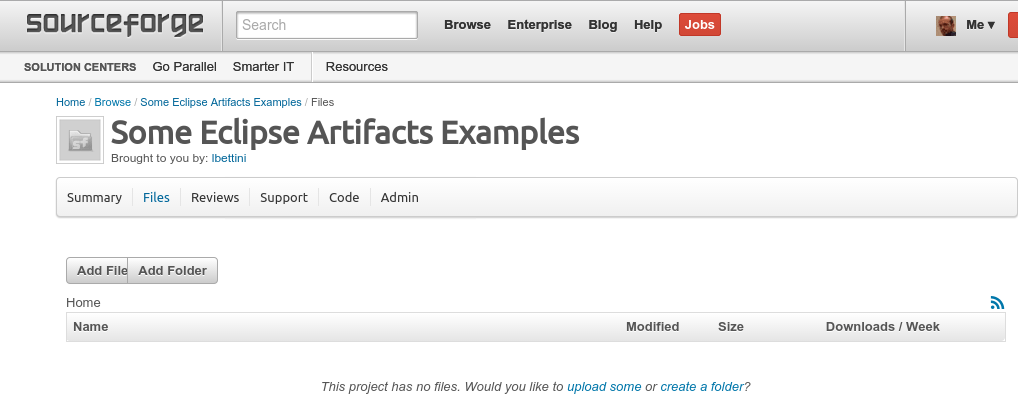This screenshot has height=410, width=1018.
Task: Go to the Blog page
Action: (x=602, y=25)
